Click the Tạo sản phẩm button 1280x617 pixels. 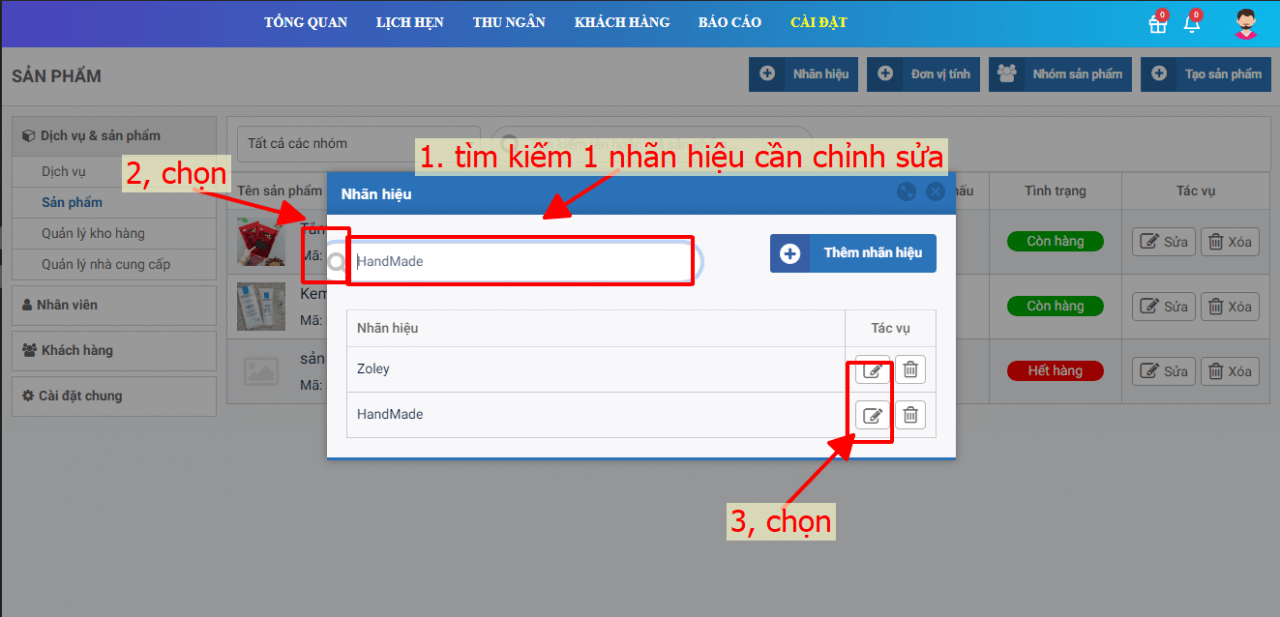tap(1205, 74)
